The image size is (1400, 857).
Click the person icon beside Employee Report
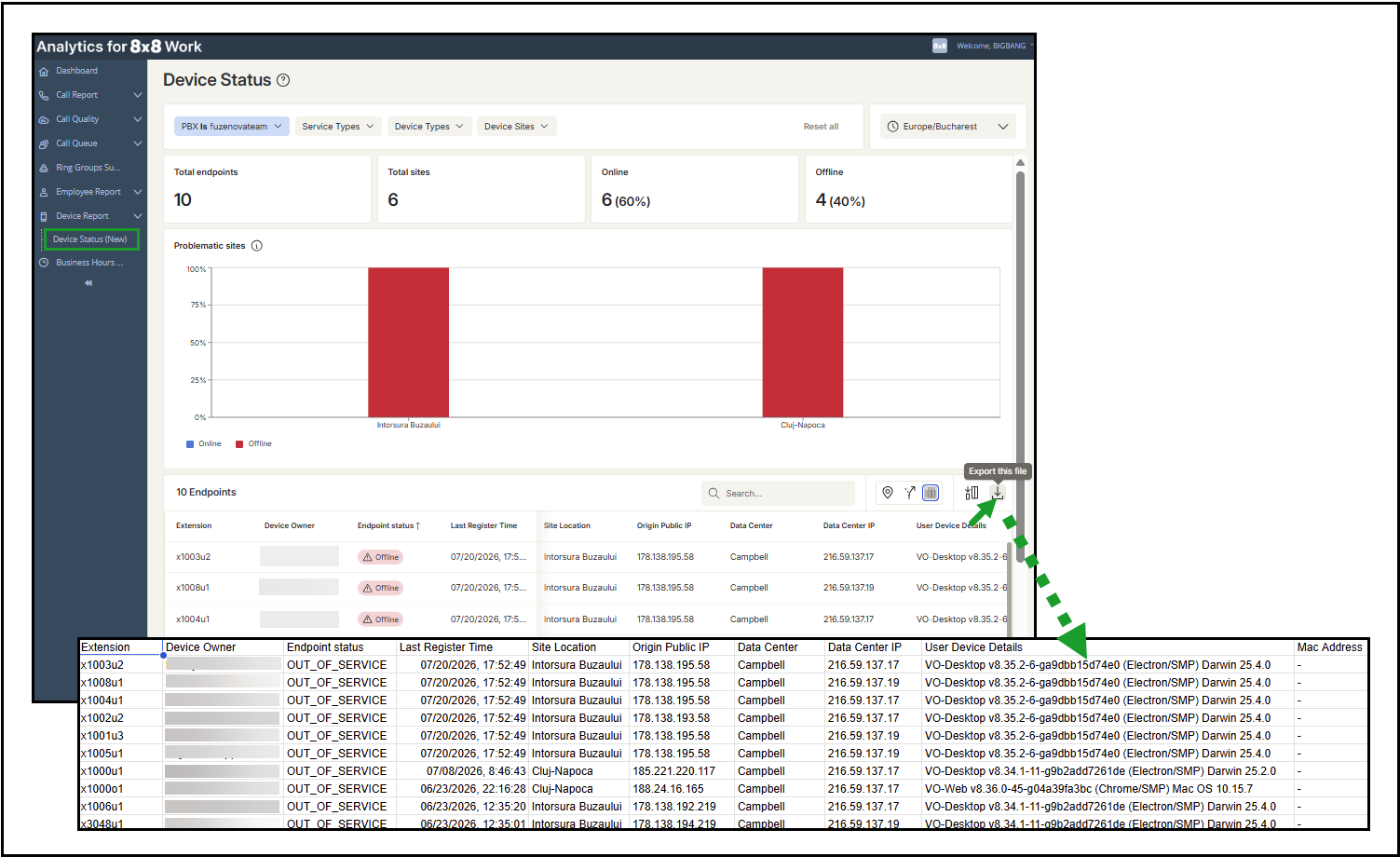coord(44,192)
